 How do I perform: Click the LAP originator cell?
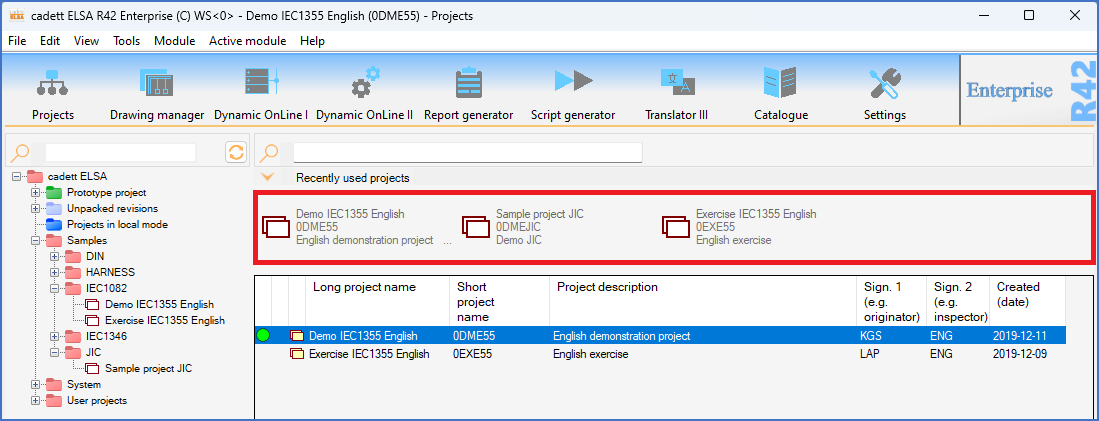coord(870,354)
